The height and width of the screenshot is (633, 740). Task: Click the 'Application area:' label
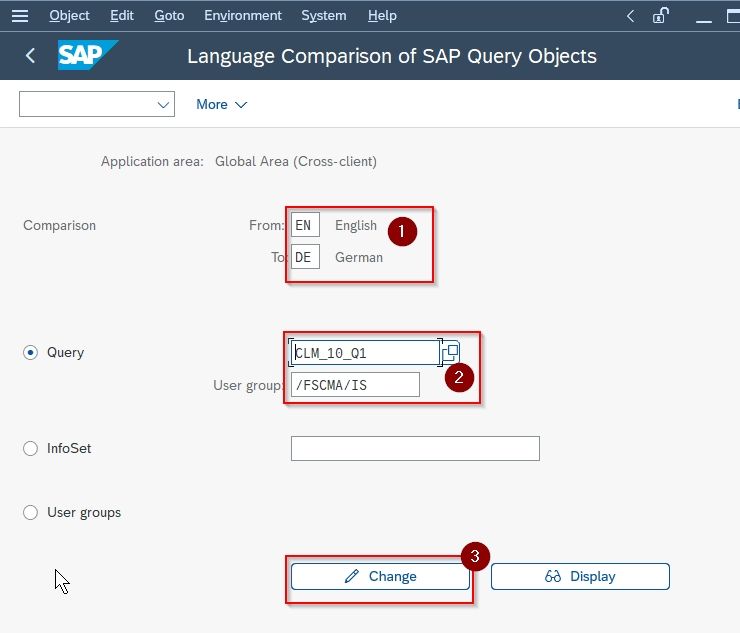[152, 161]
